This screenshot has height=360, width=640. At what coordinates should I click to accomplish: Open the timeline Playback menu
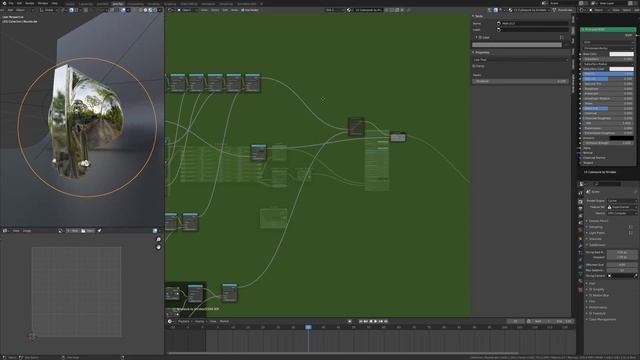click(x=184, y=321)
